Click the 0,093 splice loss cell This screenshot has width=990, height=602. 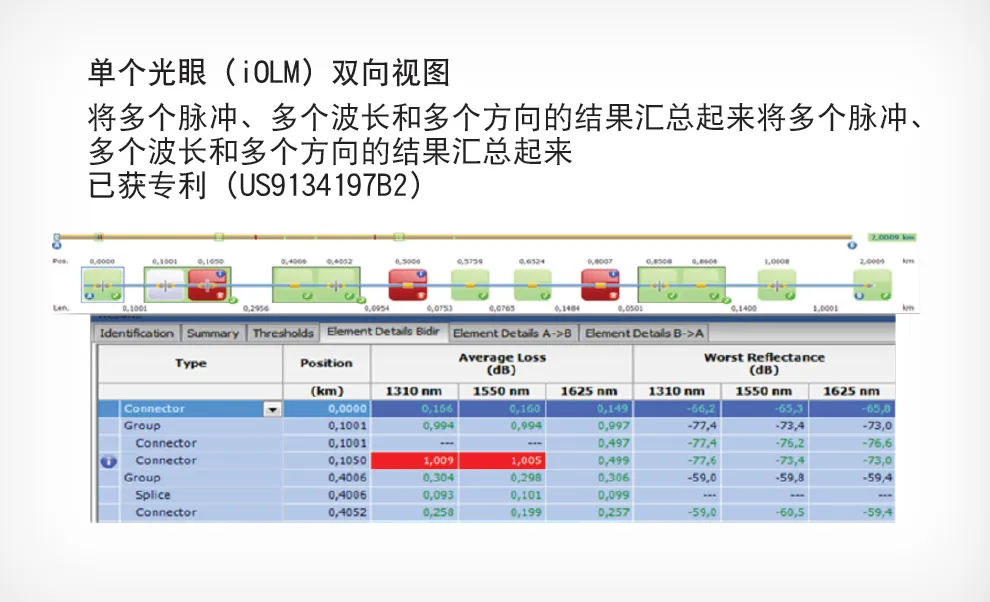(x=414, y=495)
